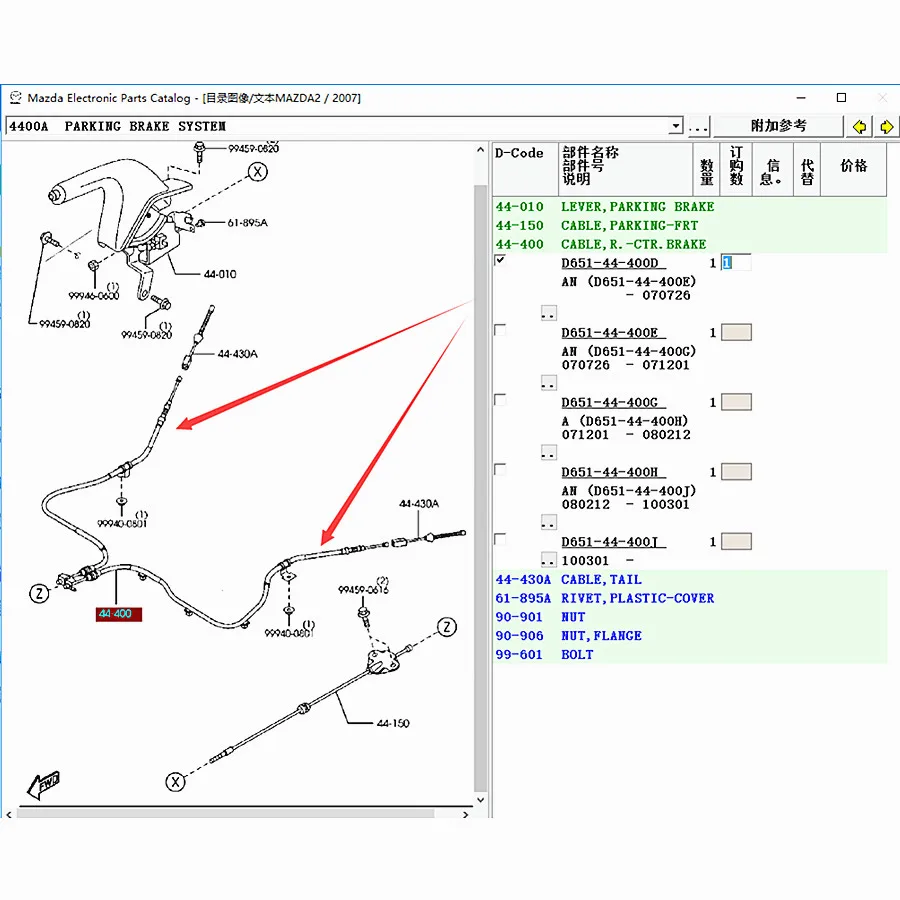Screen dimensions: 900x900
Task: Open part number link D651-44-400J
Action: click(613, 542)
